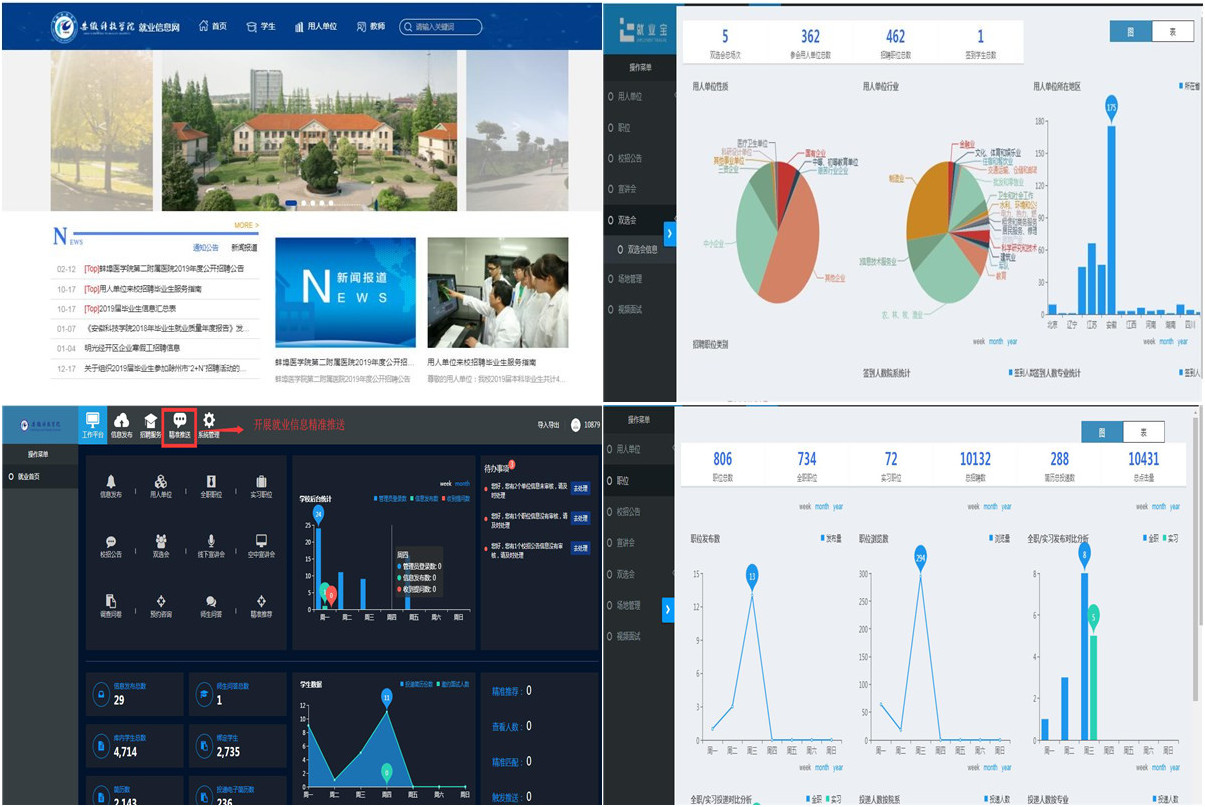Open the 调查问卷 document icon
The image size is (1205, 807).
point(111,601)
